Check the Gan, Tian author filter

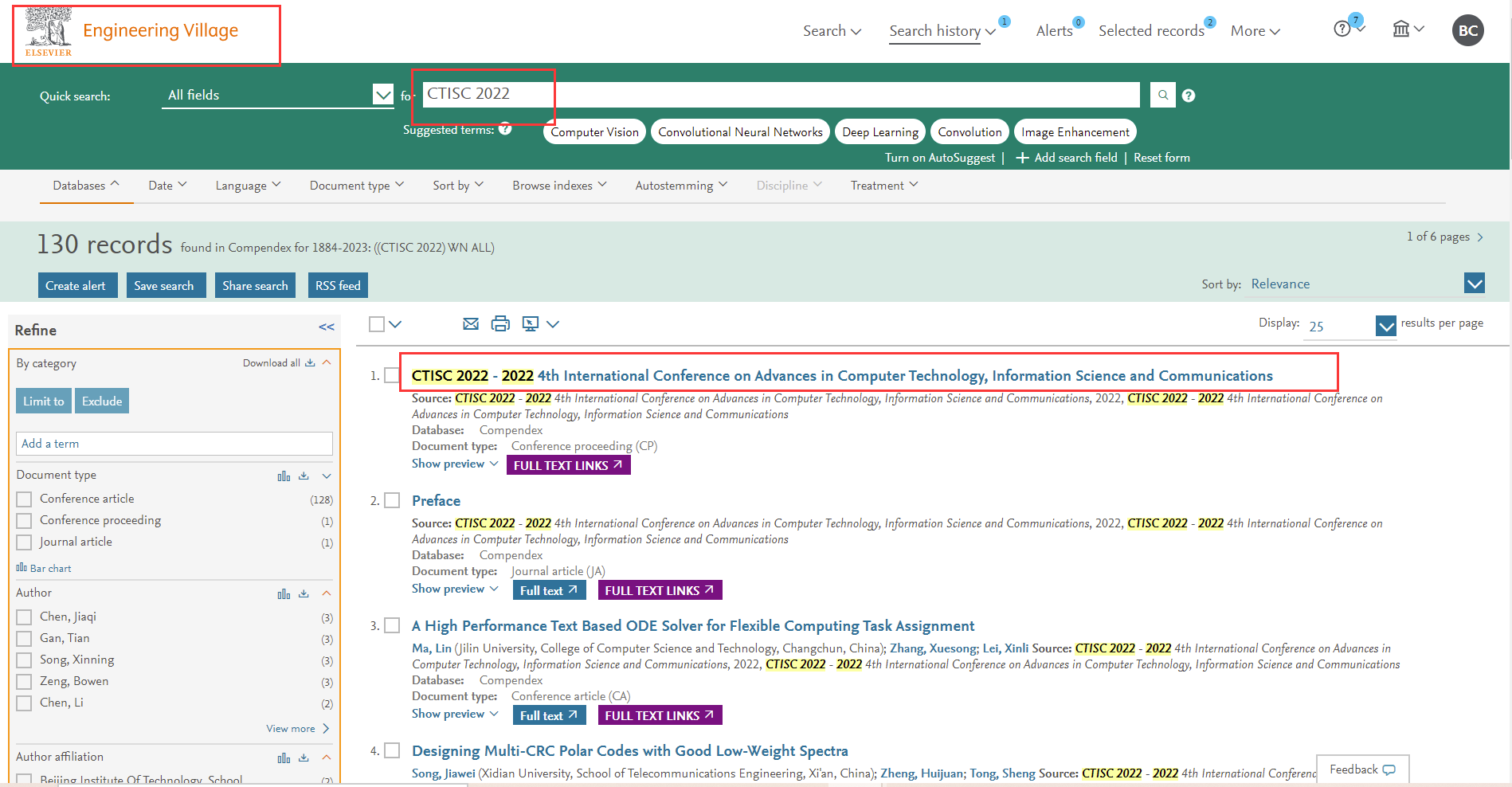[24, 639]
